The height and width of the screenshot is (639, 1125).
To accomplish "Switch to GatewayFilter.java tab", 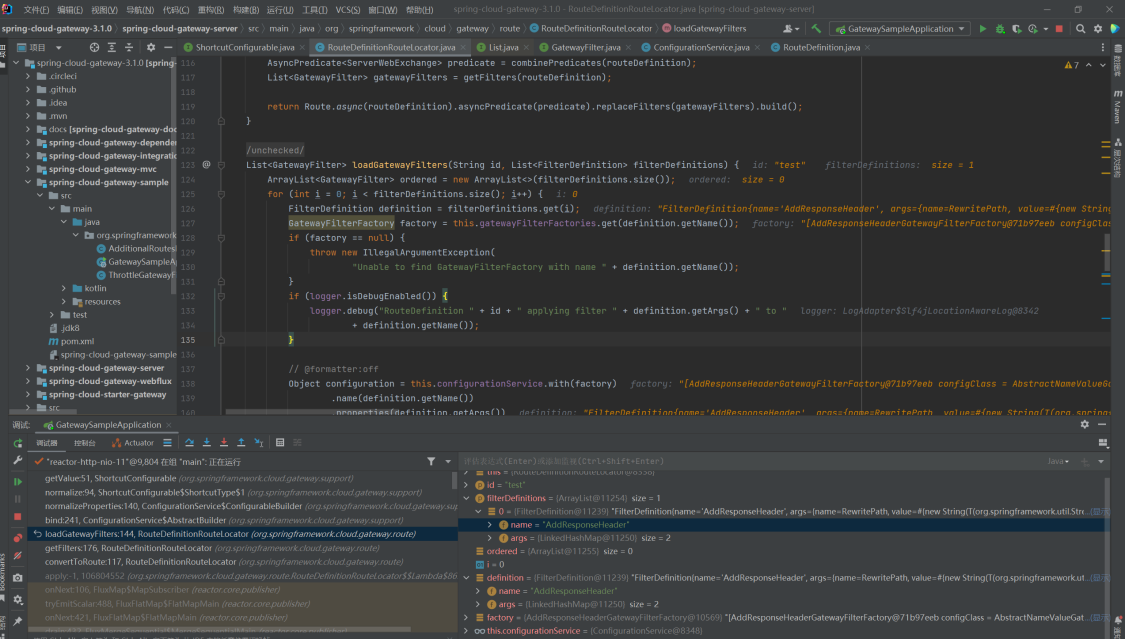I will (x=585, y=47).
